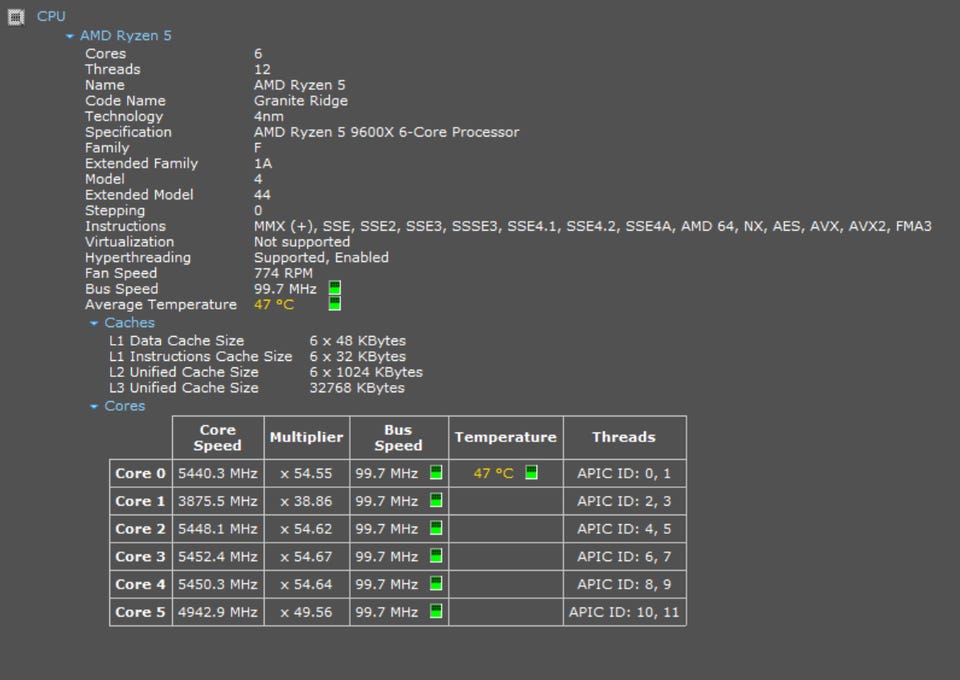This screenshot has width=960, height=680.
Task: Click Core 5 bus speed graph icon
Action: pyautogui.click(x=436, y=611)
